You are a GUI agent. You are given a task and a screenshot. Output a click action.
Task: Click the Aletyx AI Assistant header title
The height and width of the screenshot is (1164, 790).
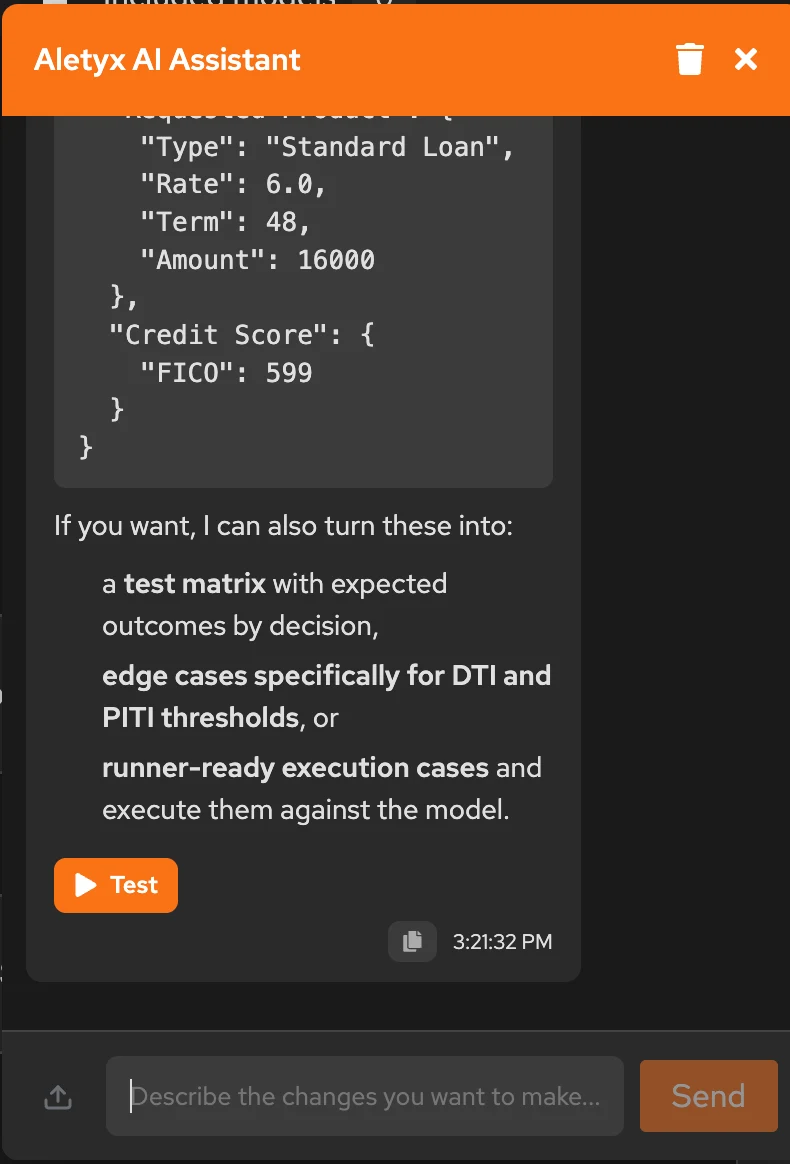coord(167,59)
